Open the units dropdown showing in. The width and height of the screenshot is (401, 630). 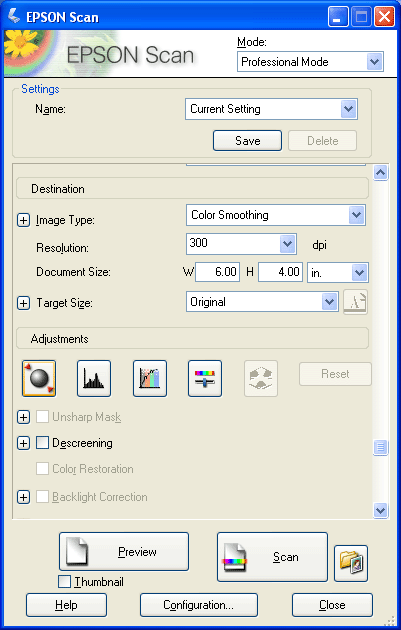coord(338,273)
